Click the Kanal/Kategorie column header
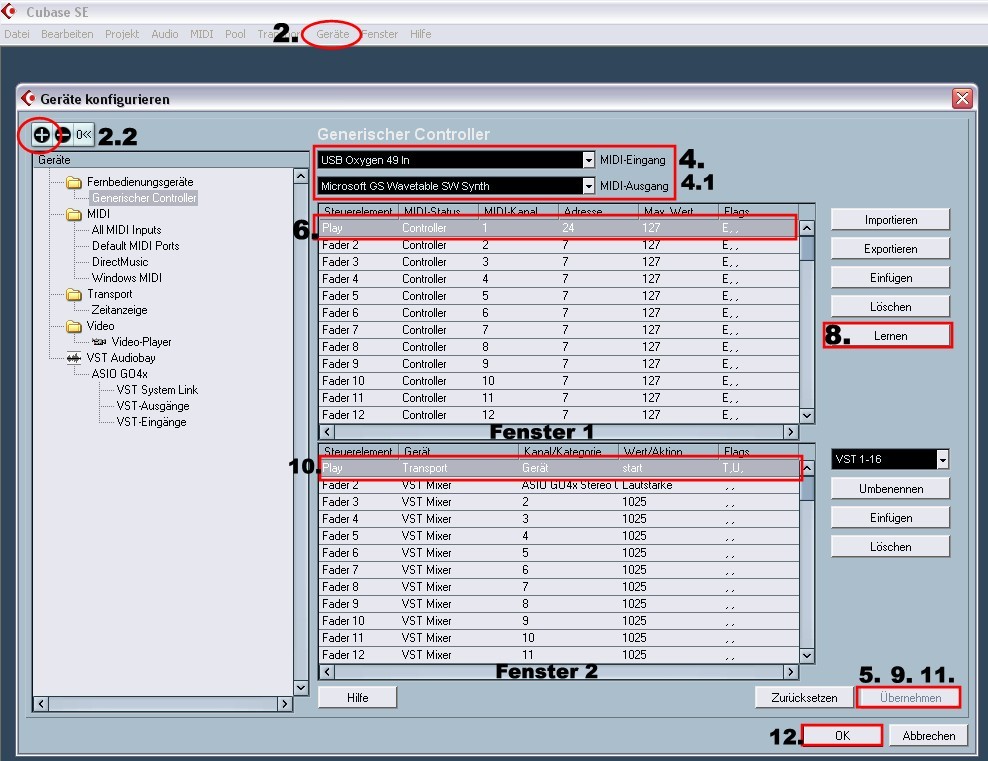Viewport: 988px width, 761px height. pos(568,451)
